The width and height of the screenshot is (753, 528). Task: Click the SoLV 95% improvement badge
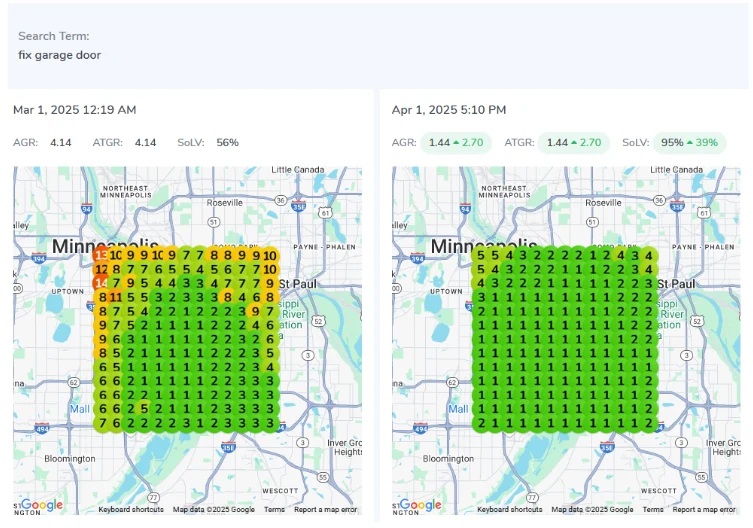click(689, 143)
